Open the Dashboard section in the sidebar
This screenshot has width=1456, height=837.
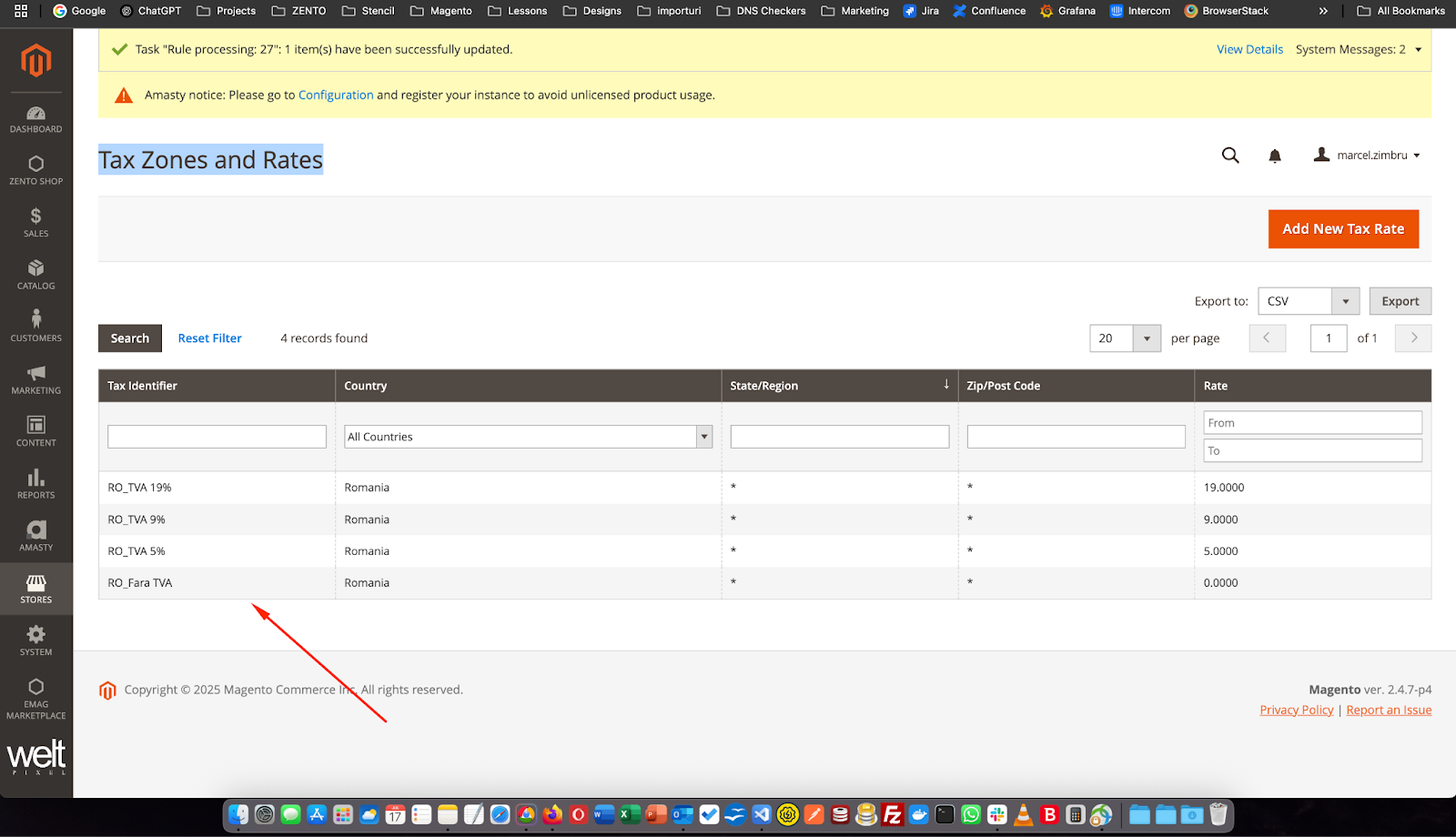pos(36,119)
